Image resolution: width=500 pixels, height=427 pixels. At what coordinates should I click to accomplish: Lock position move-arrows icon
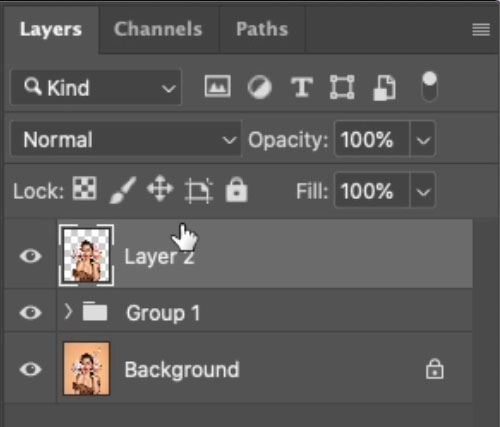[160, 188]
